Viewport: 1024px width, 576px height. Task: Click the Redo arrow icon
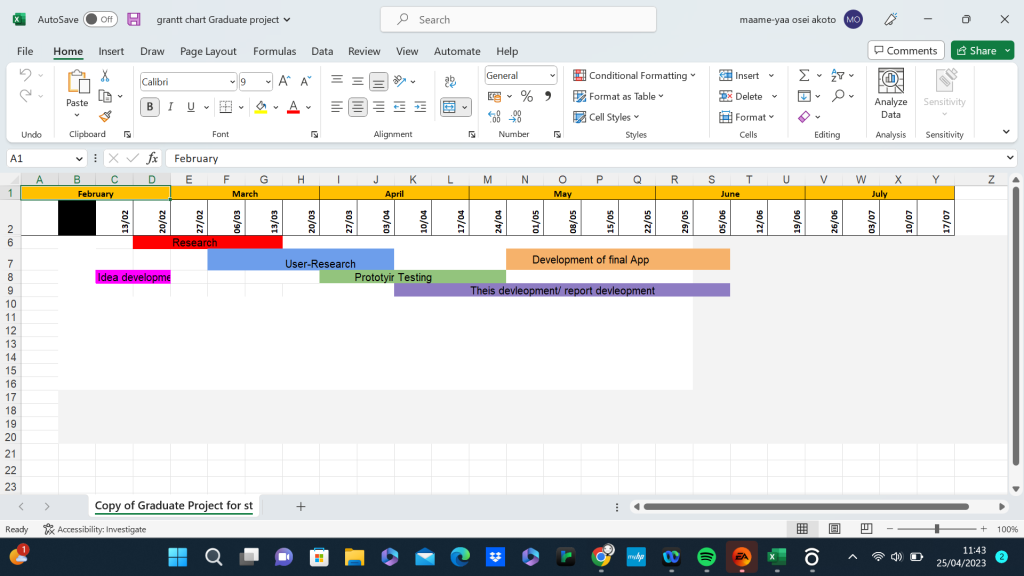point(25,96)
